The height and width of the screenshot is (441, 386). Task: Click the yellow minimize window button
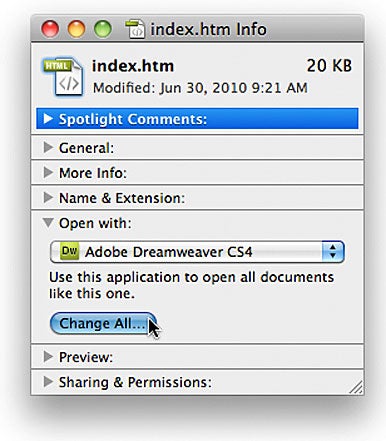coord(76,29)
